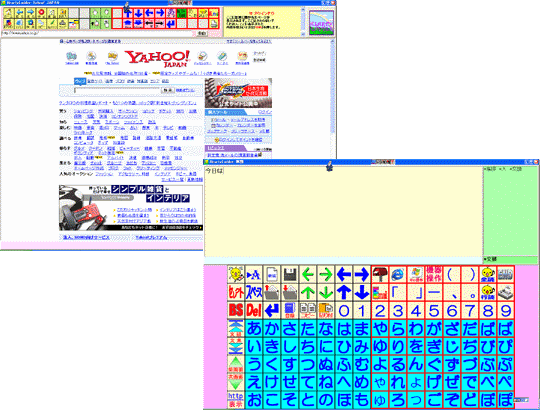The width and height of the screenshot is (540, 410).
Task: Click the chick mascot icon at keyboard top-left
Action: tap(236, 274)
